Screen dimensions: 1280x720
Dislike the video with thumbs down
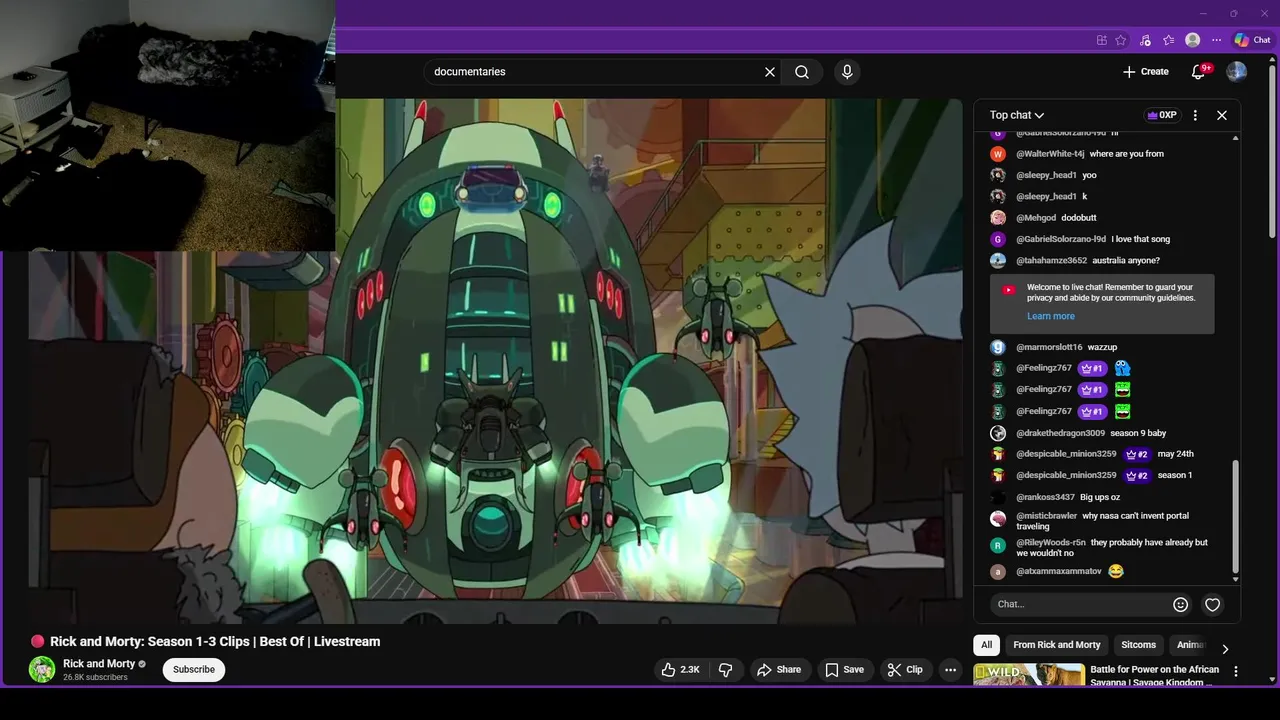tap(726, 670)
